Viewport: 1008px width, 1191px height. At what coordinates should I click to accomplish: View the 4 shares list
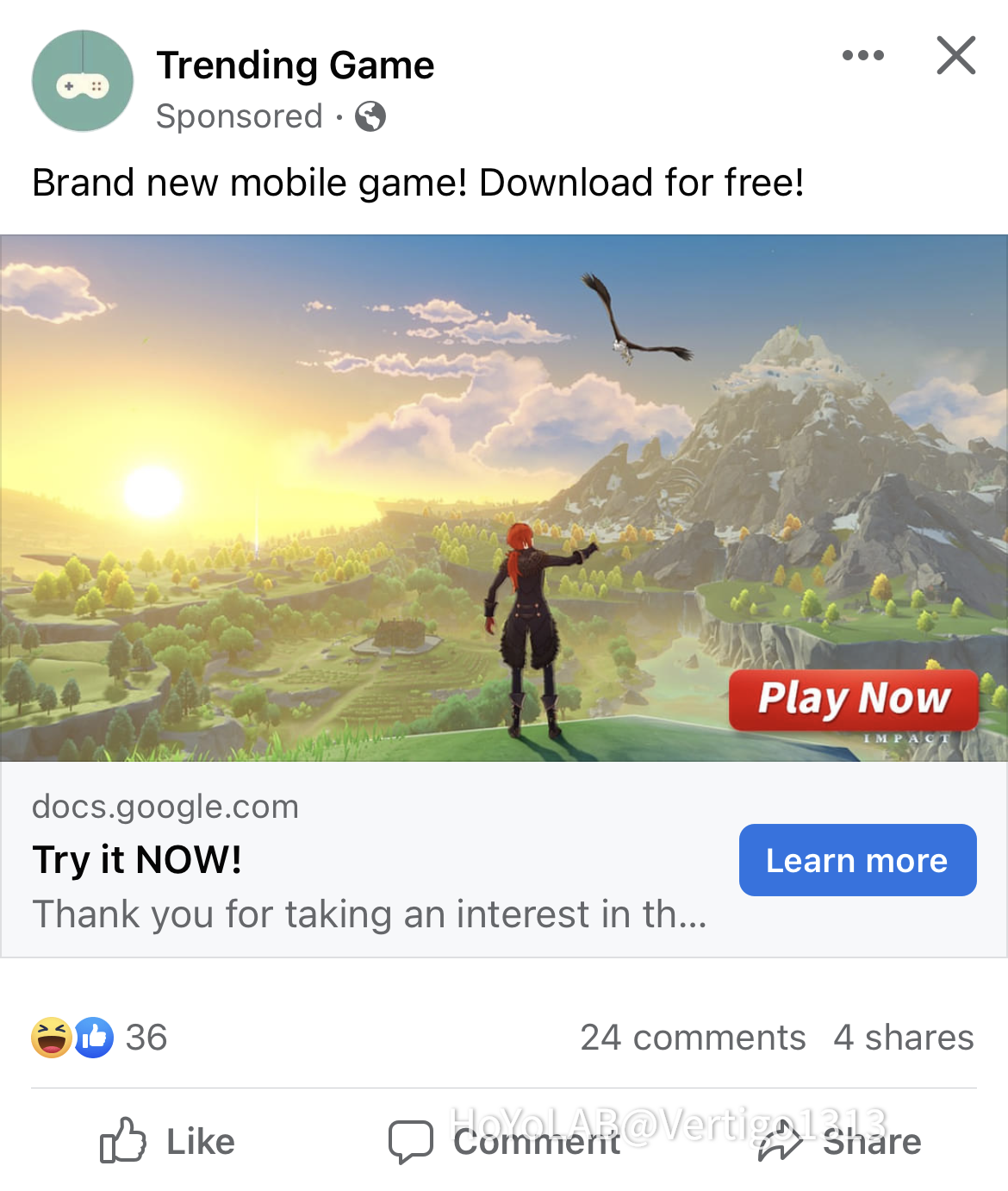tap(904, 1038)
